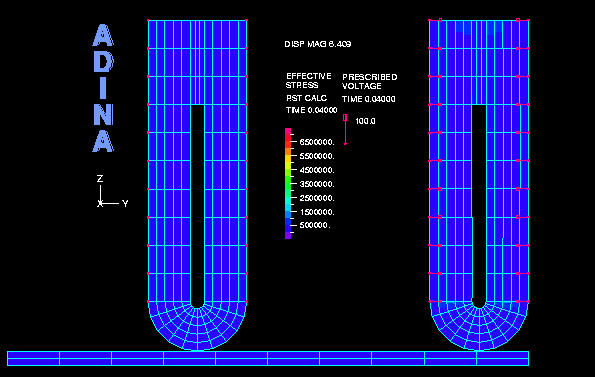Click the ADINA vertical logo
Screen dimensions: 595x377
click(103, 88)
